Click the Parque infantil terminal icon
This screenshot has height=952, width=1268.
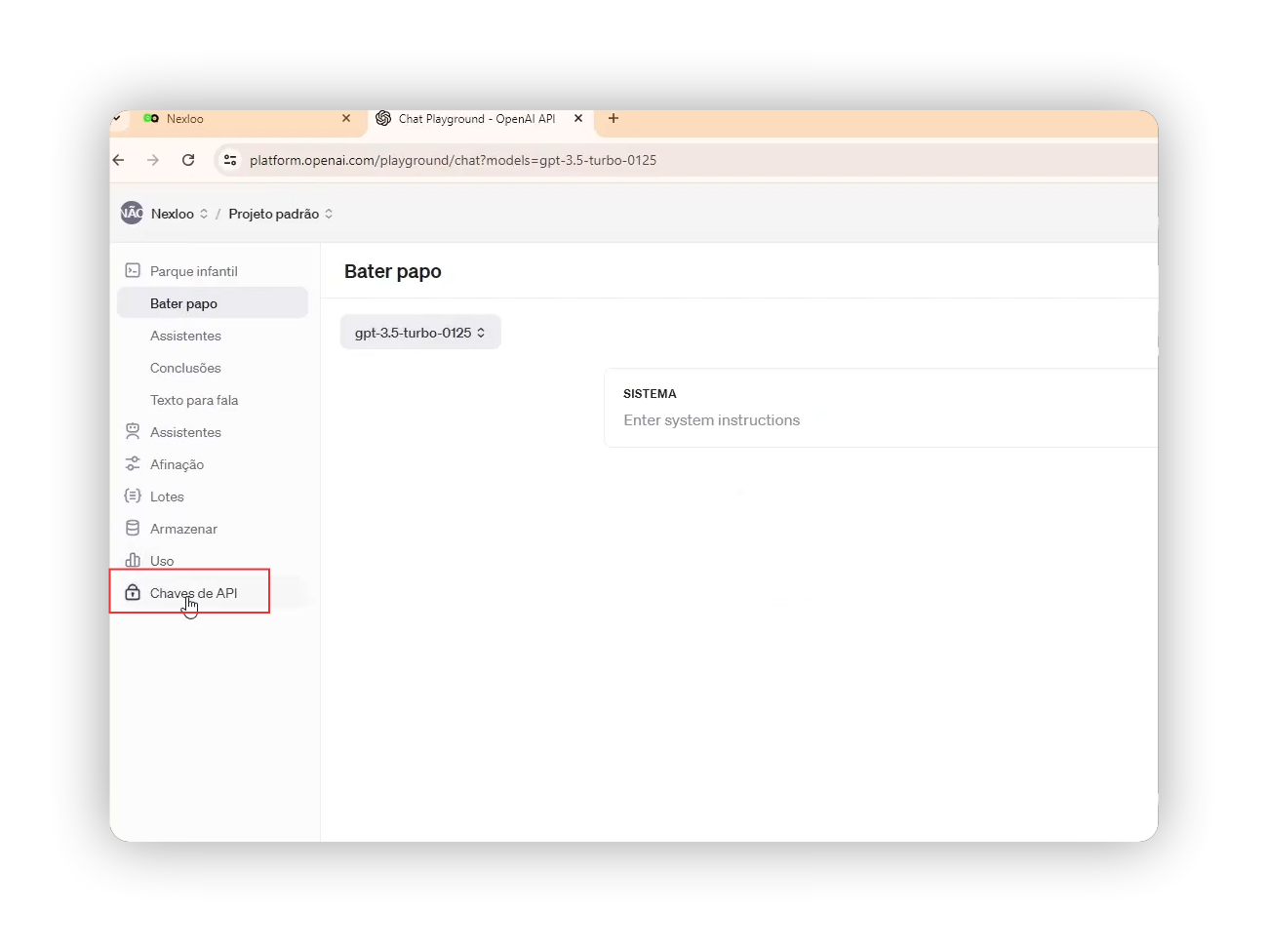[133, 270]
